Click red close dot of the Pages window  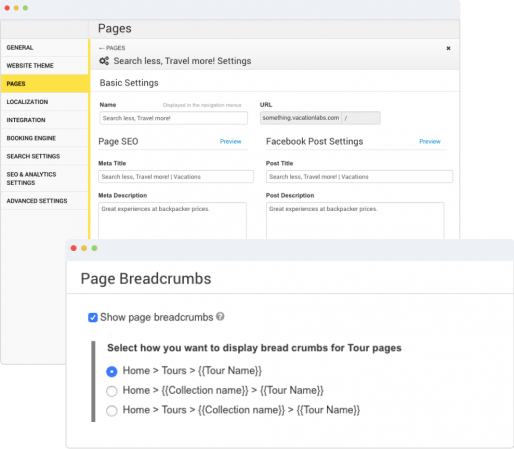[x=7, y=8]
